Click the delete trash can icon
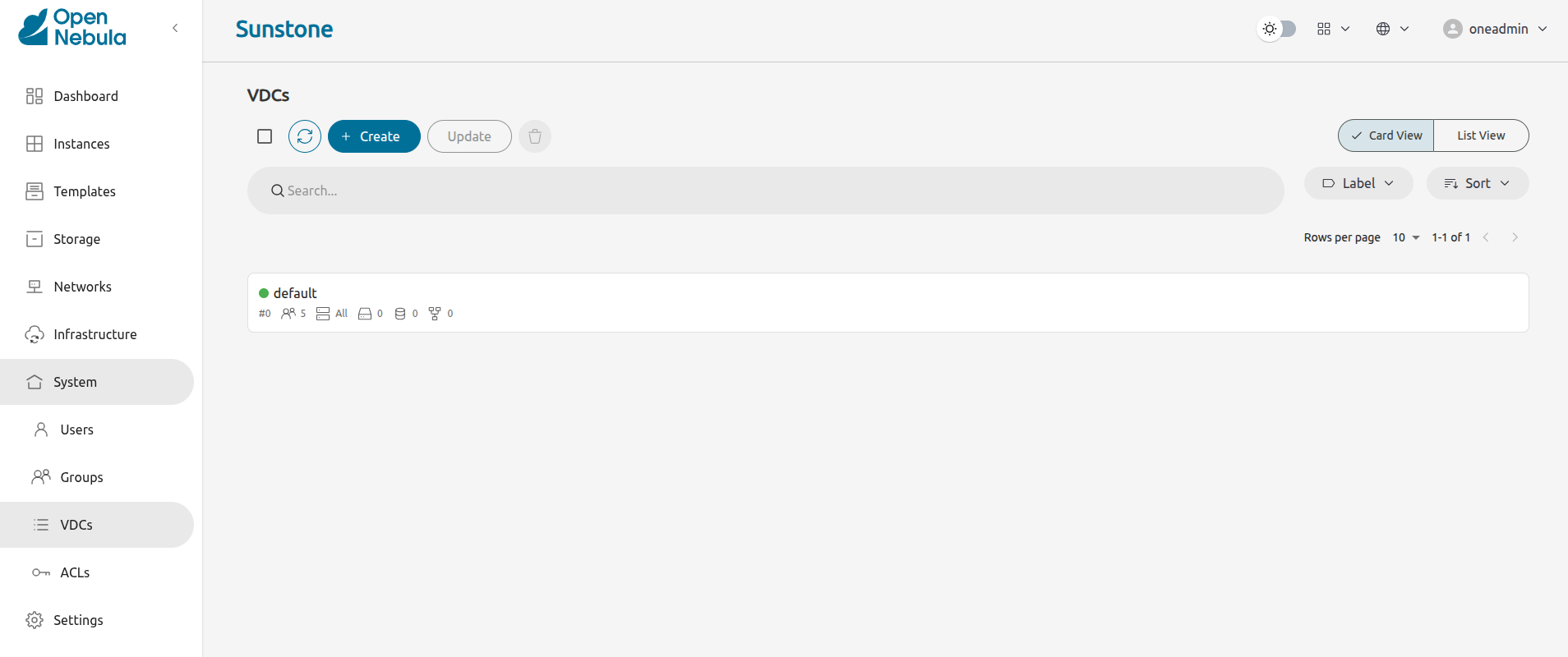The height and width of the screenshot is (657, 1568). [x=535, y=136]
